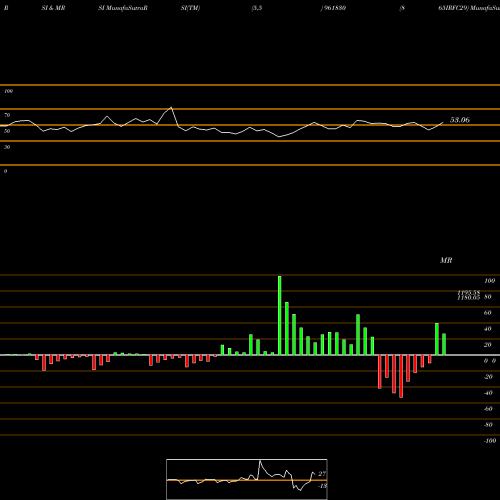Click the RSI axis label 100
This screenshot has width=500, height=500.
(8, 91)
